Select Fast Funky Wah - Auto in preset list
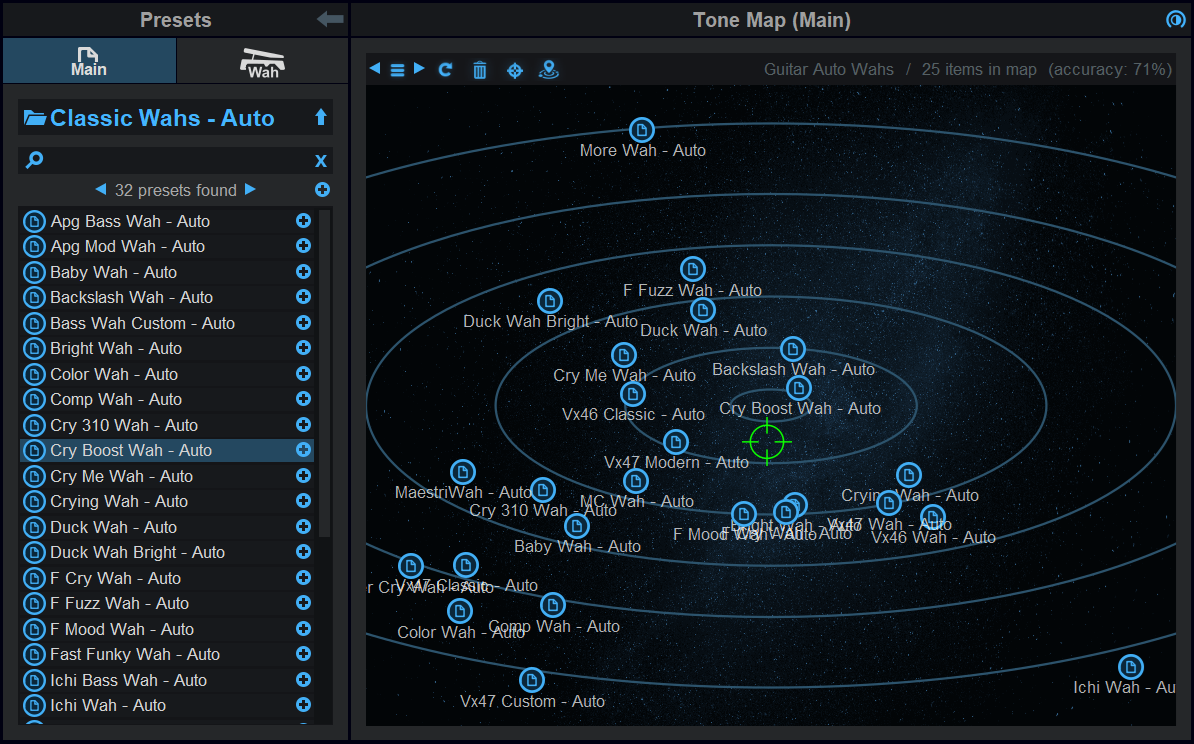This screenshot has width=1194, height=744. point(167,654)
